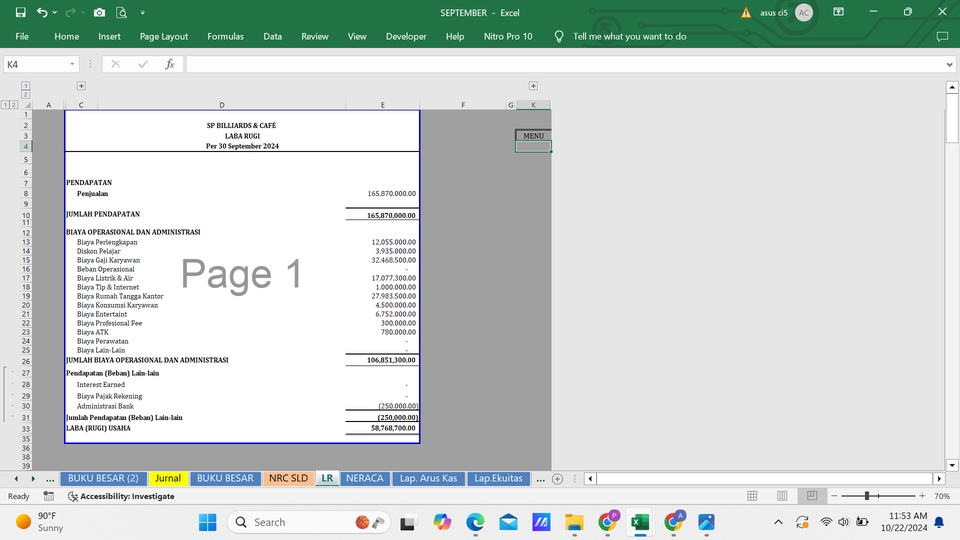960x540 pixels.
Task: Select column D header
Action: point(222,105)
